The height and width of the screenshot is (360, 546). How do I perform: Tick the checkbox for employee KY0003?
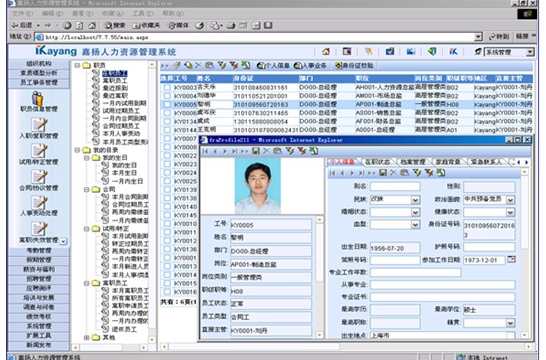tap(167, 87)
